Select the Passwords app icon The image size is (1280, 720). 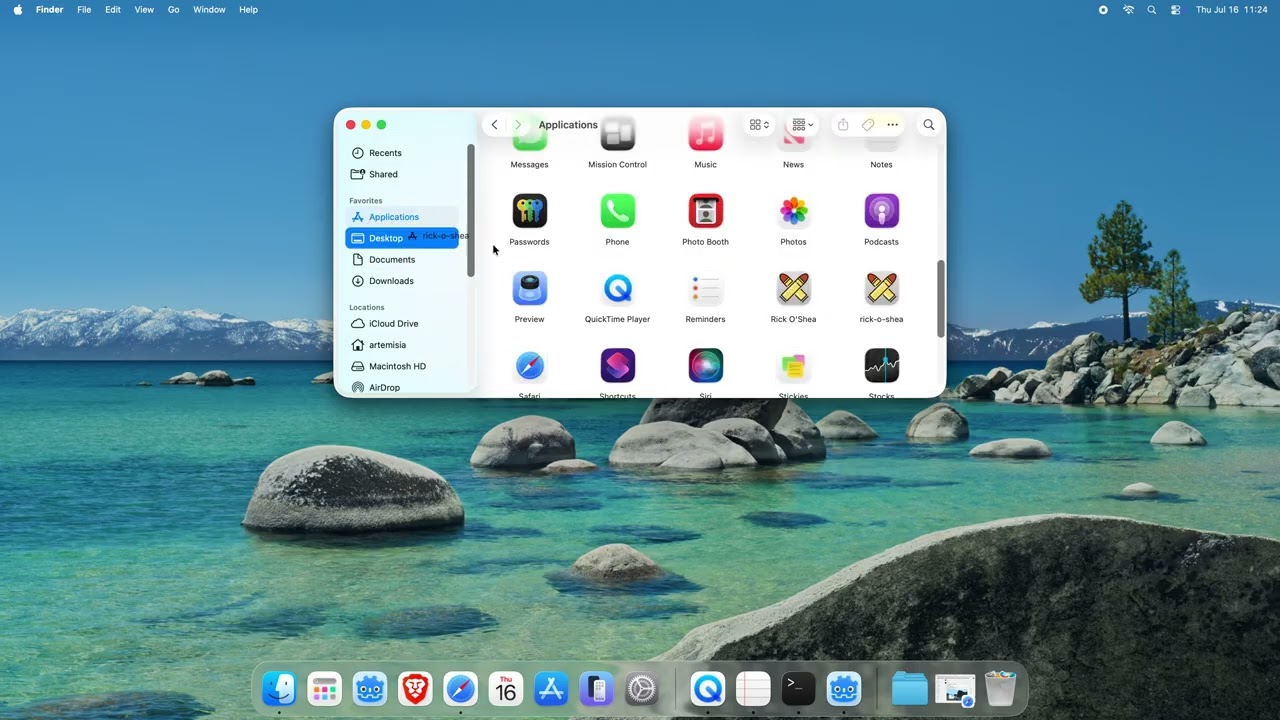[x=529, y=211]
